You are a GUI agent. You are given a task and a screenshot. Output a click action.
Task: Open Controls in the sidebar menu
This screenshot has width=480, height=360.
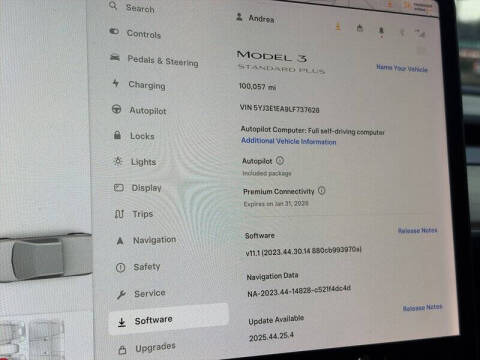135,33
